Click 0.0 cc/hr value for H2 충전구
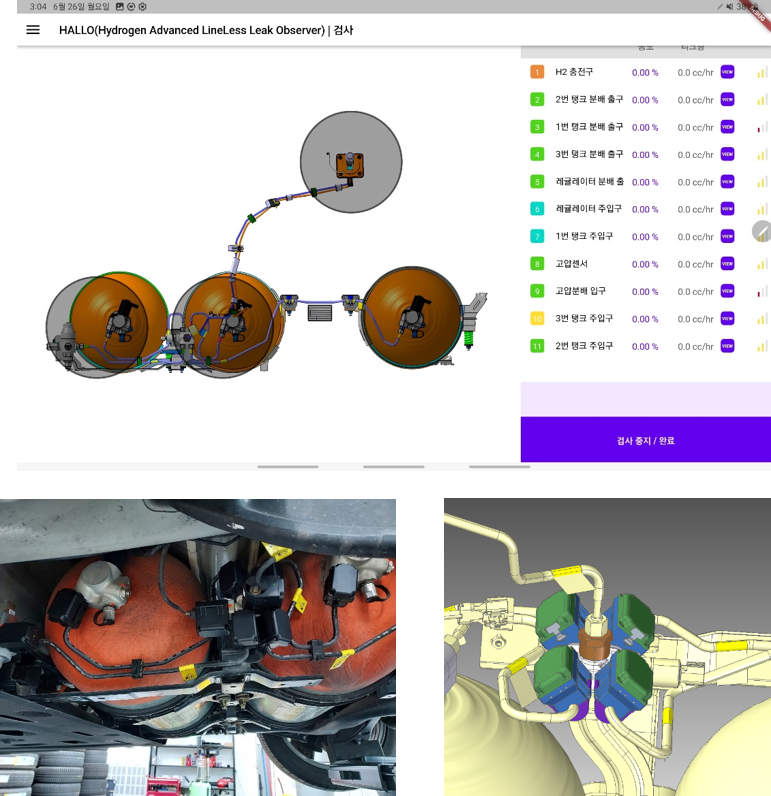The width and height of the screenshot is (771, 796). 695,73
